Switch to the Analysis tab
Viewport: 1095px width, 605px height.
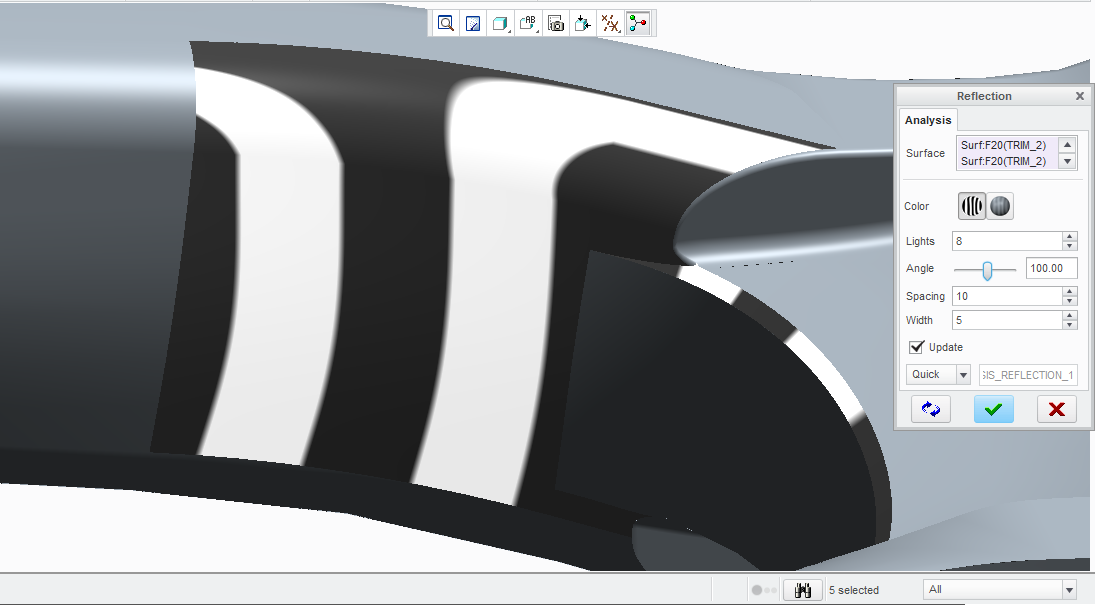[x=927, y=120]
